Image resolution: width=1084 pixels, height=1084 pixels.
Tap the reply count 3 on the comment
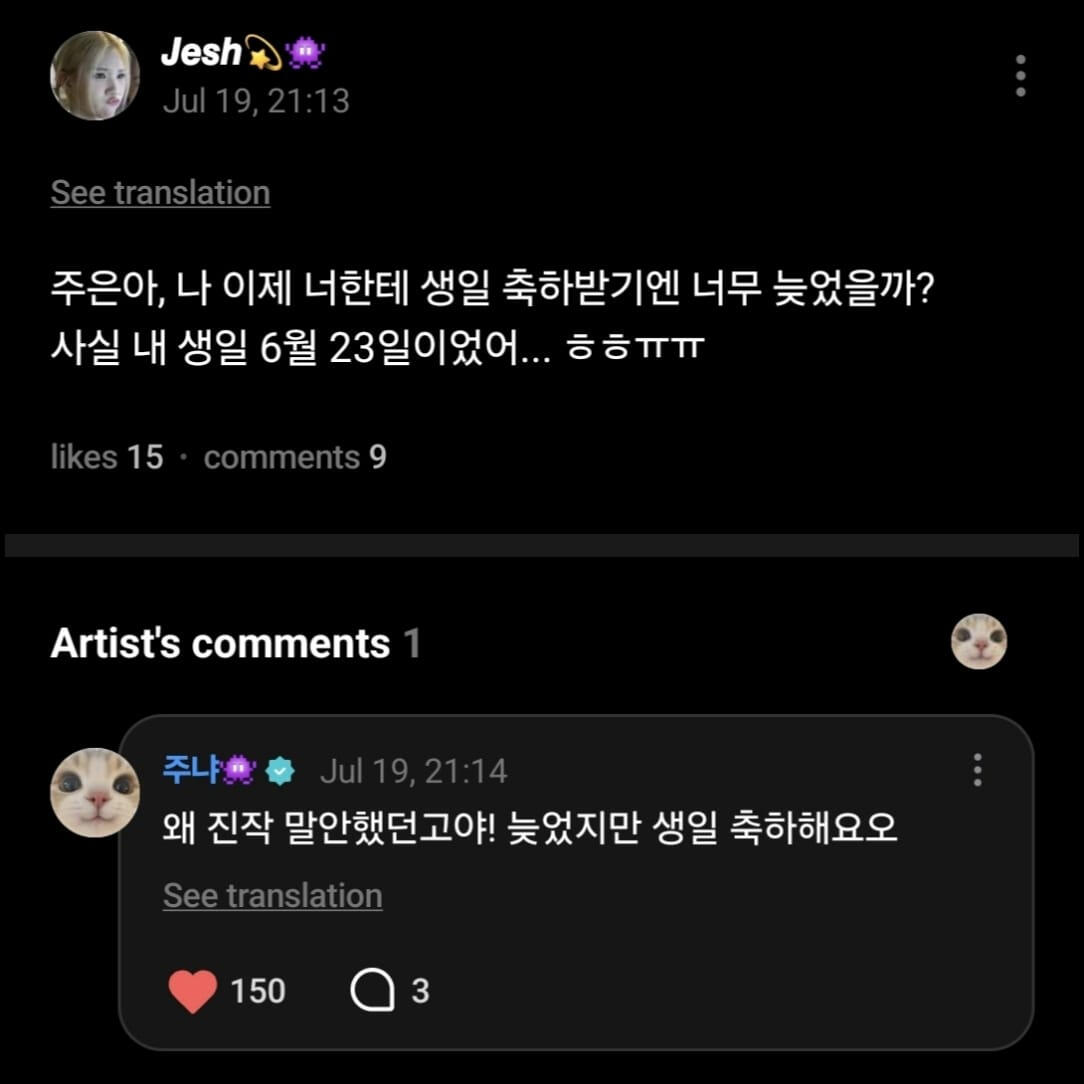click(x=420, y=991)
